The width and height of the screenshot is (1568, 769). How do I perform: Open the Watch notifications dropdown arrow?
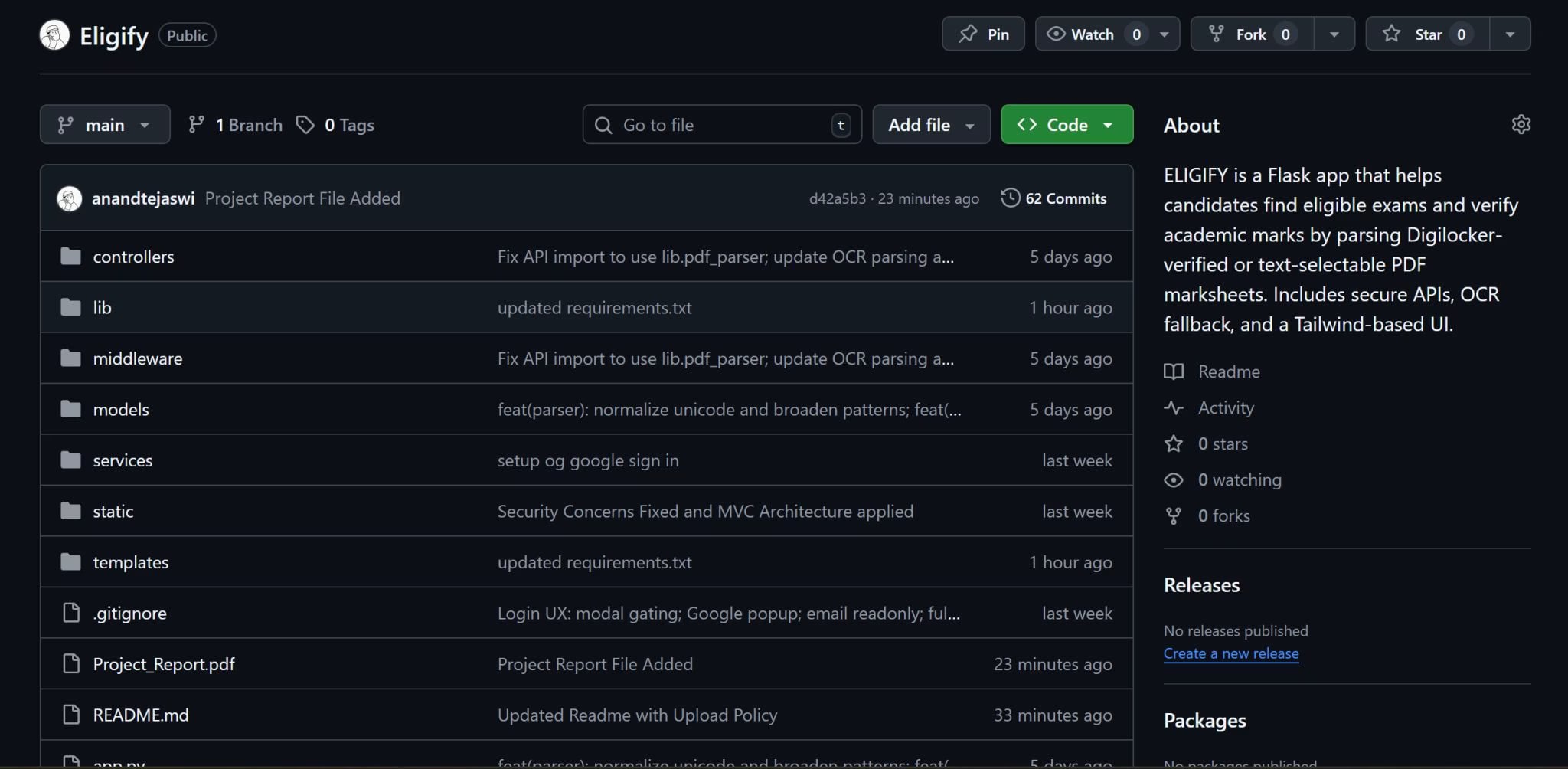click(1165, 34)
